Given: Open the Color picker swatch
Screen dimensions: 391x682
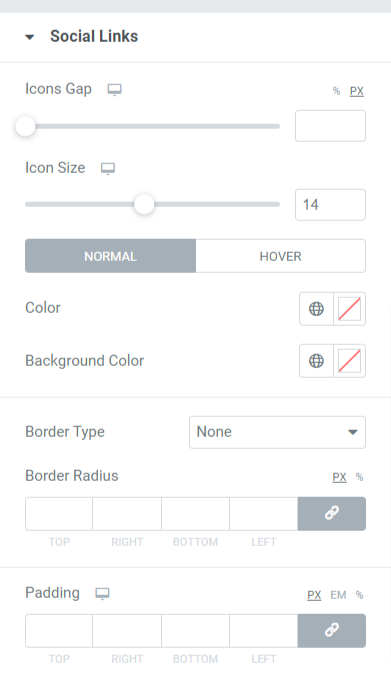Looking at the screenshot, I should click(x=349, y=309).
